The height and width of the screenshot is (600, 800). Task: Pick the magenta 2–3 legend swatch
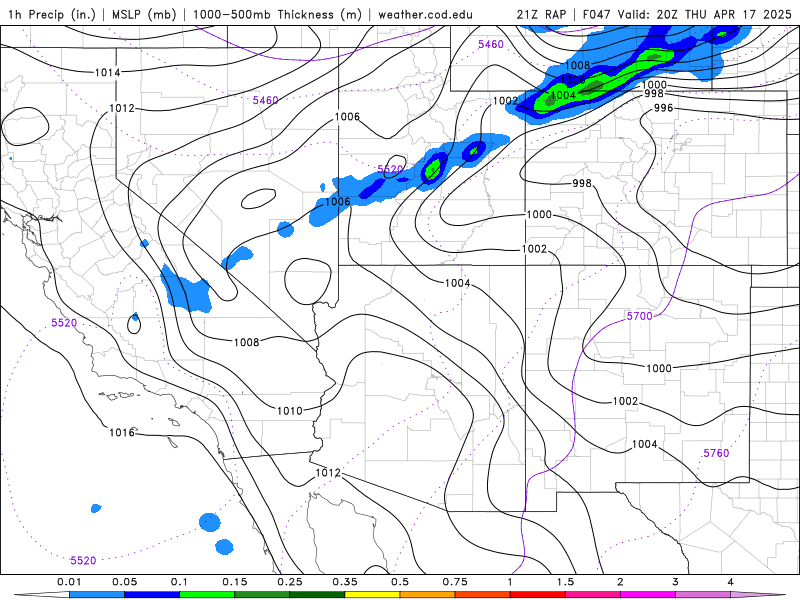click(x=648, y=595)
